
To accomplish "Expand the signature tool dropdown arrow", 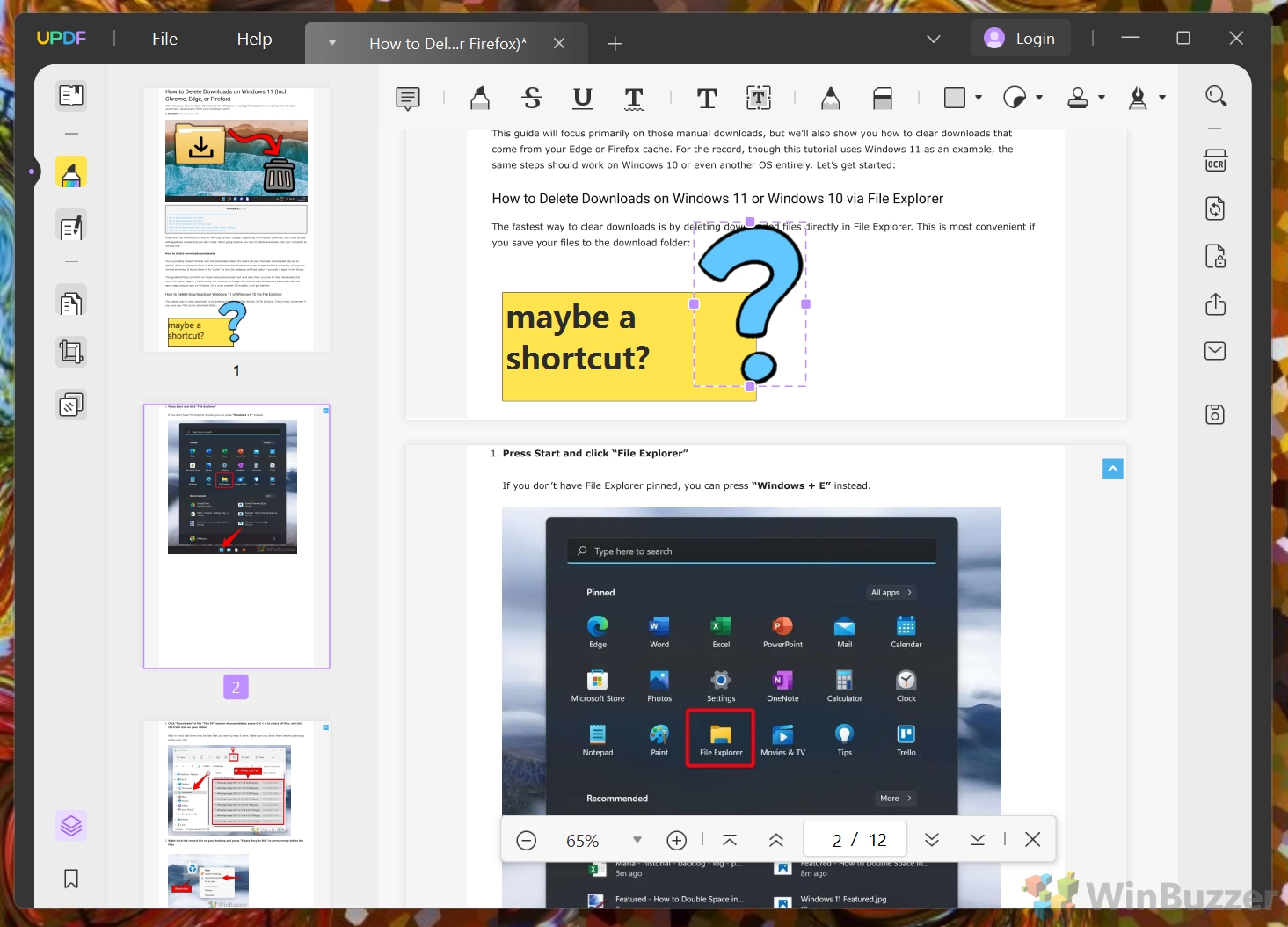I will [x=1162, y=98].
